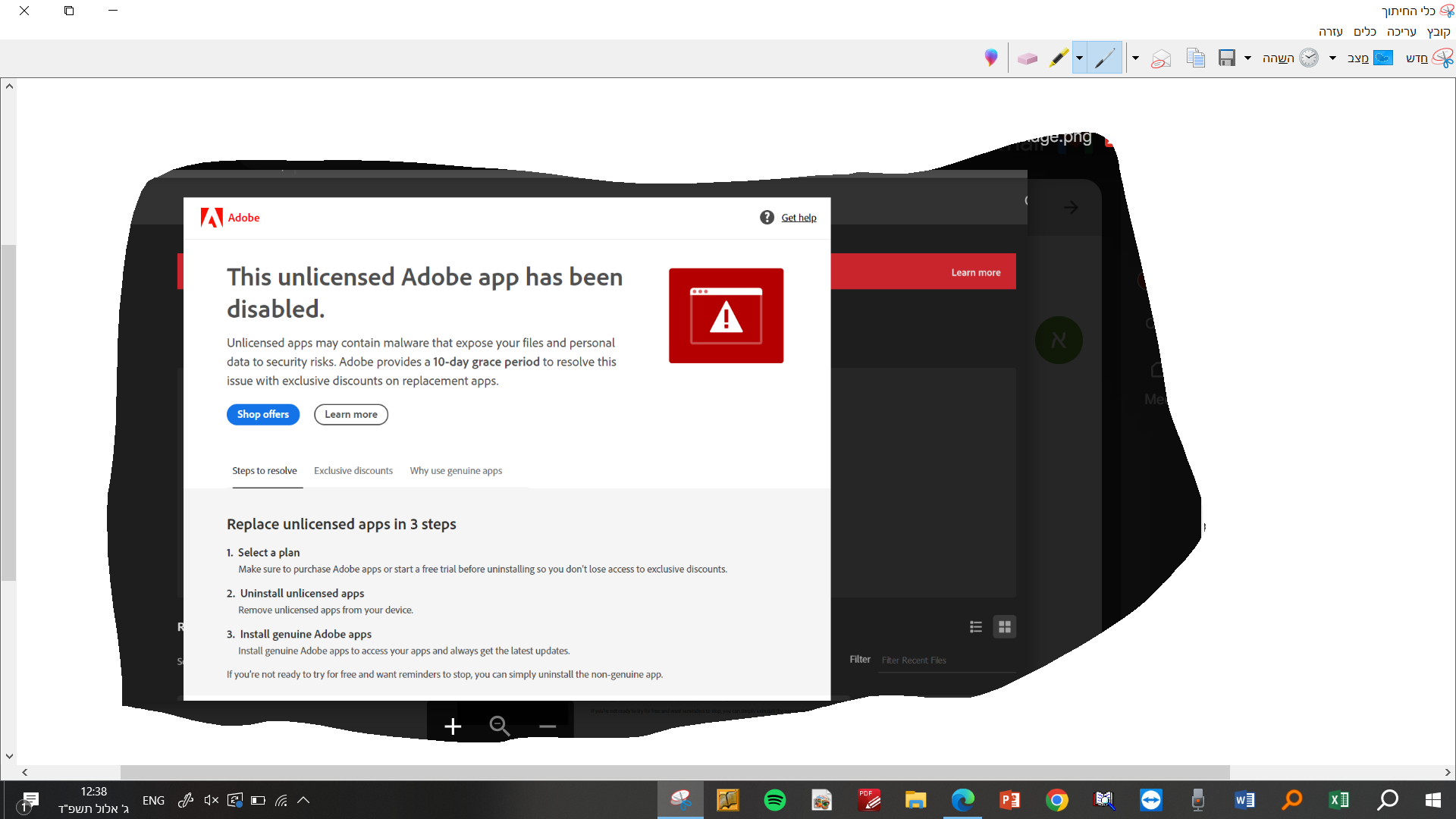This screenshot has width=1456, height=819.
Task: Expand the send snip dropdown arrow
Action: click(1135, 58)
